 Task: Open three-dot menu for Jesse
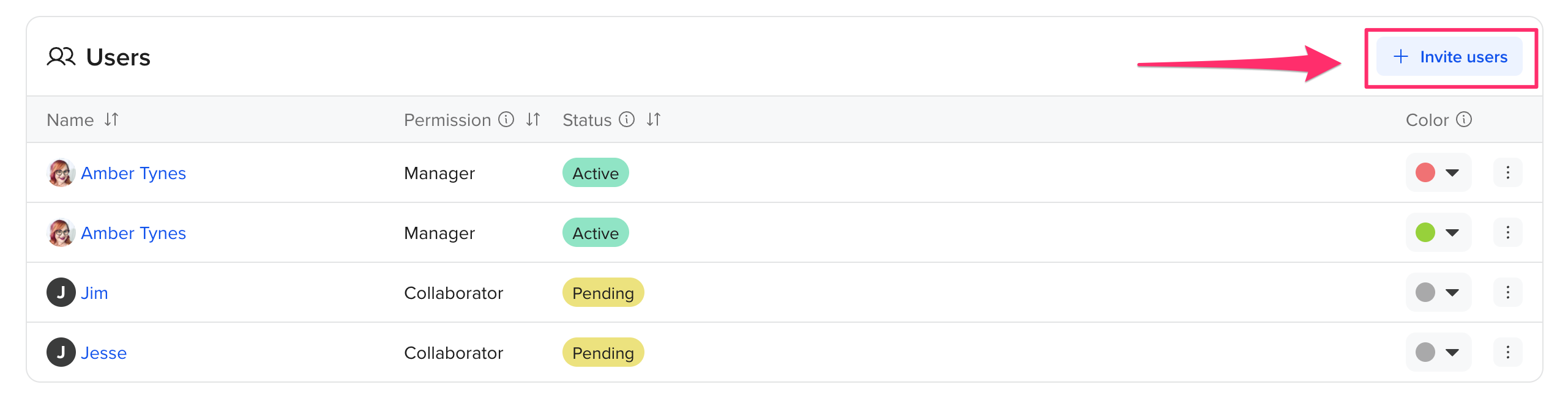1507,352
